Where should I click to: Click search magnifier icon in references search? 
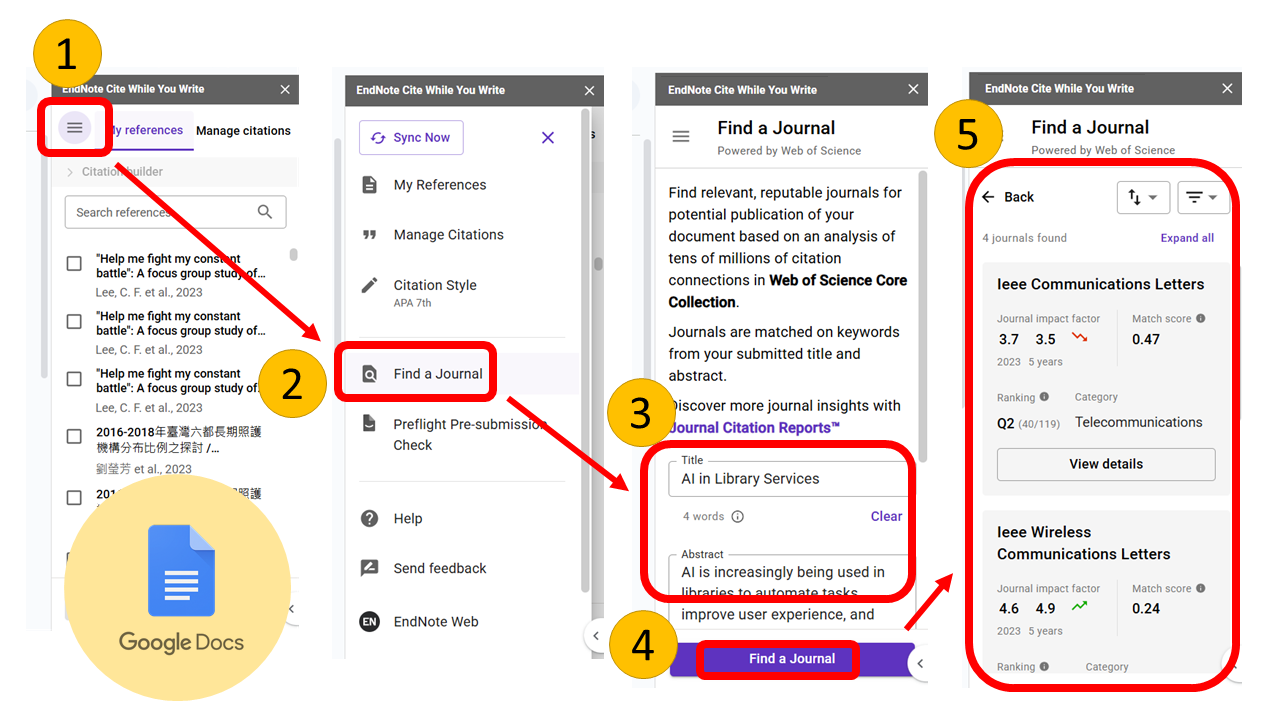(x=265, y=212)
